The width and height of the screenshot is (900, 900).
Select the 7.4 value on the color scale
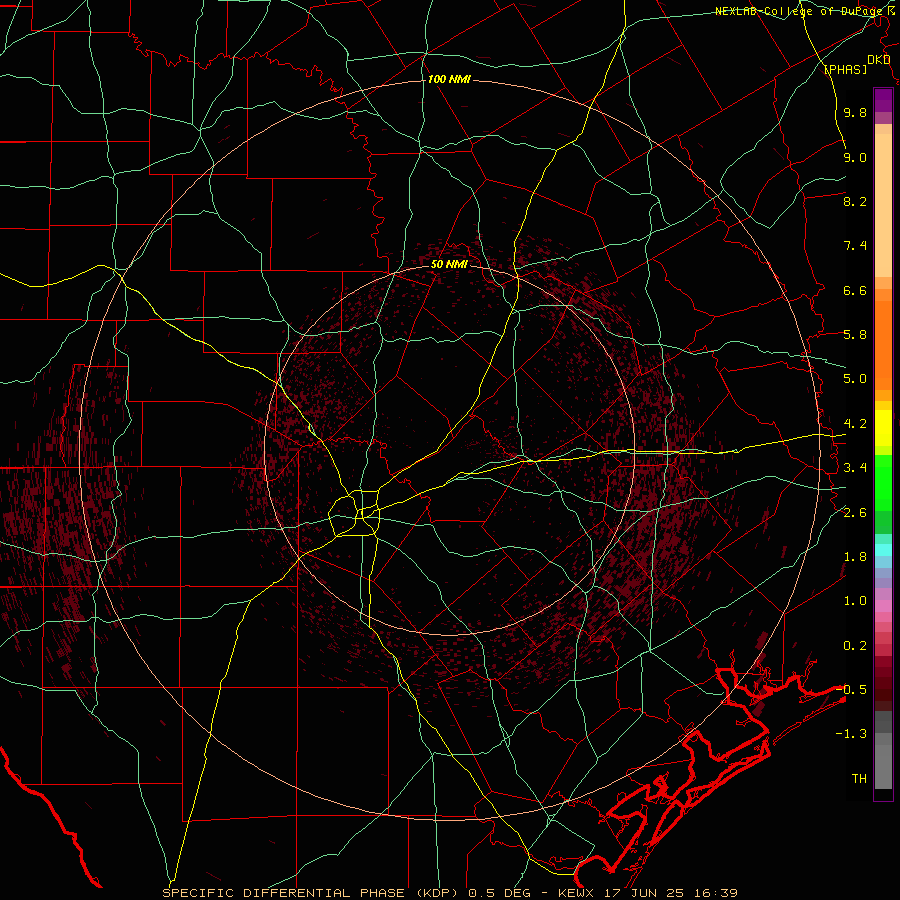[855, 246]
